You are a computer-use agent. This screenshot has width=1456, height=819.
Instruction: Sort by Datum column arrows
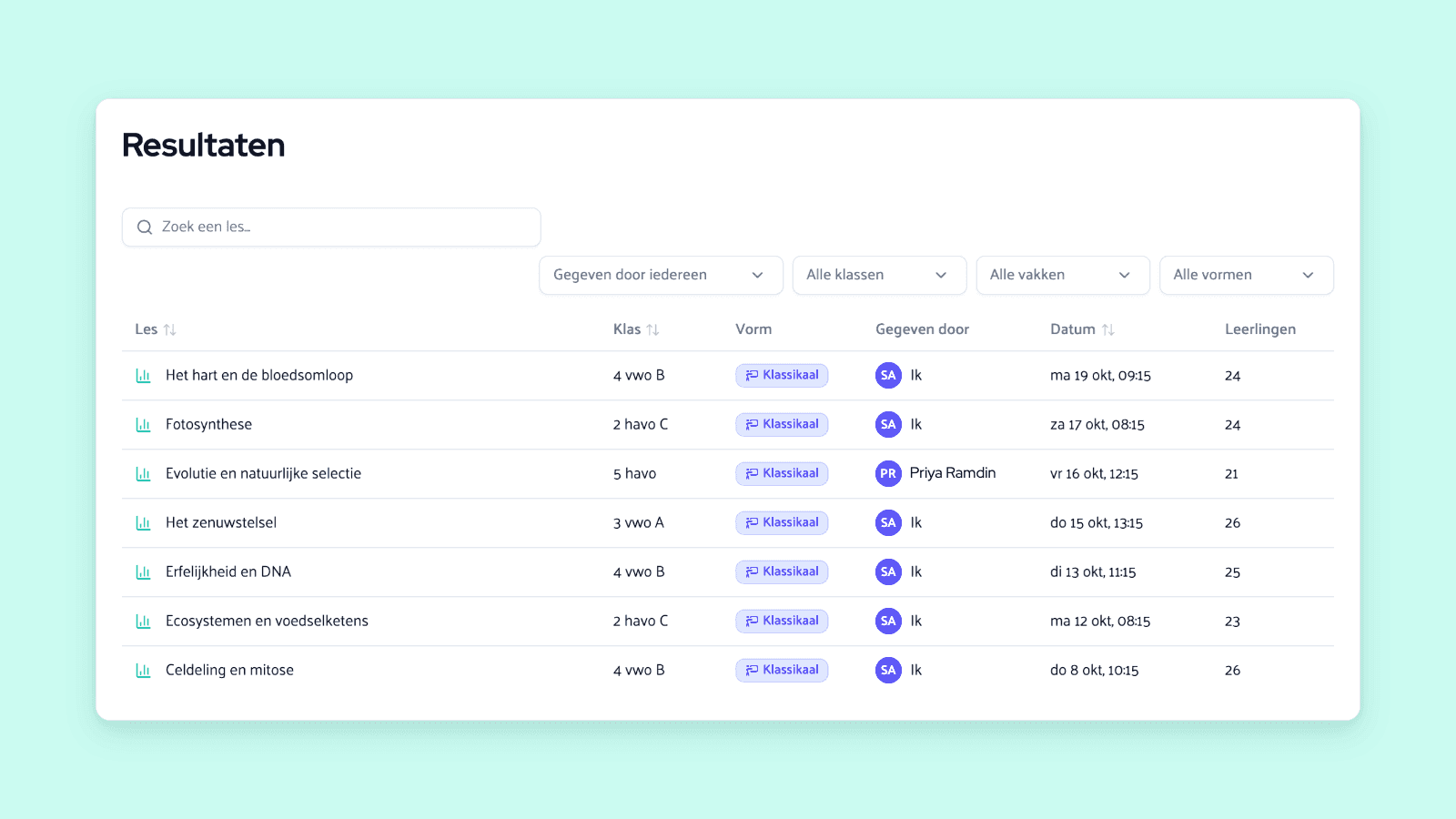pos(1107,329)
